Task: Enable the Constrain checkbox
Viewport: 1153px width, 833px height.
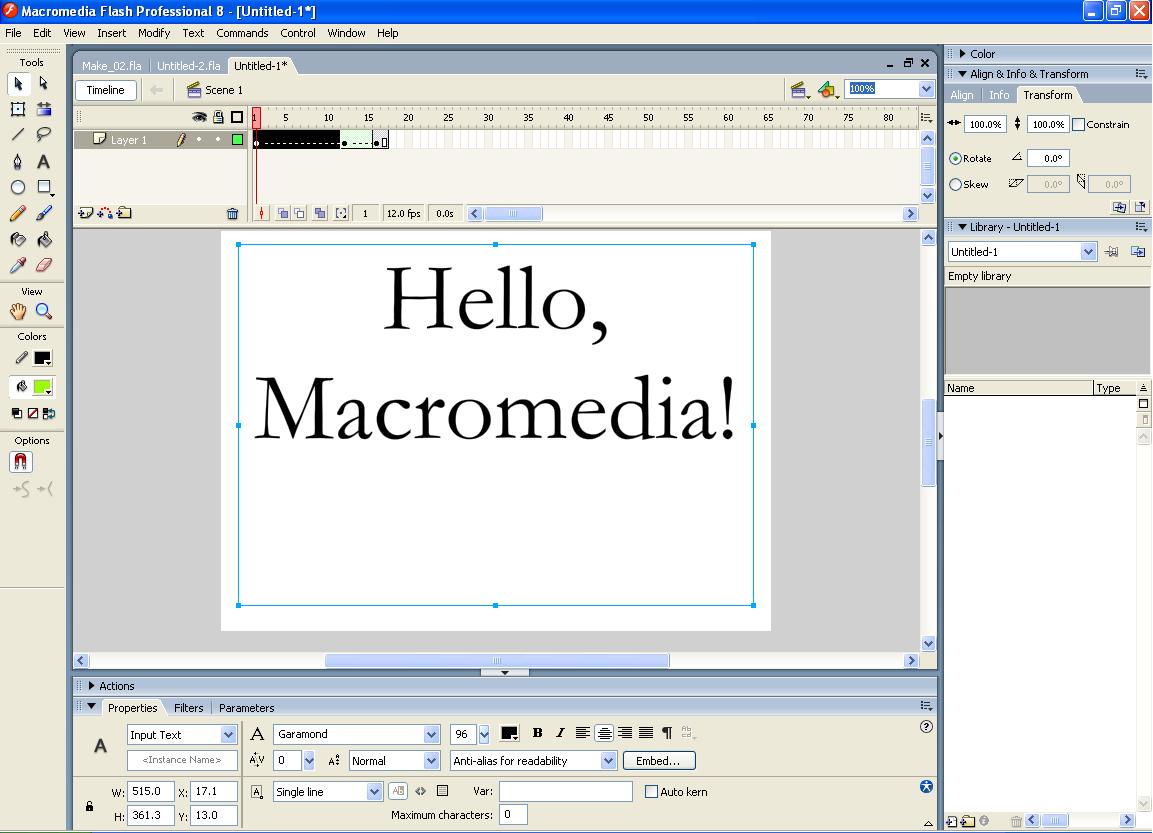Action: coord(1078,125)
